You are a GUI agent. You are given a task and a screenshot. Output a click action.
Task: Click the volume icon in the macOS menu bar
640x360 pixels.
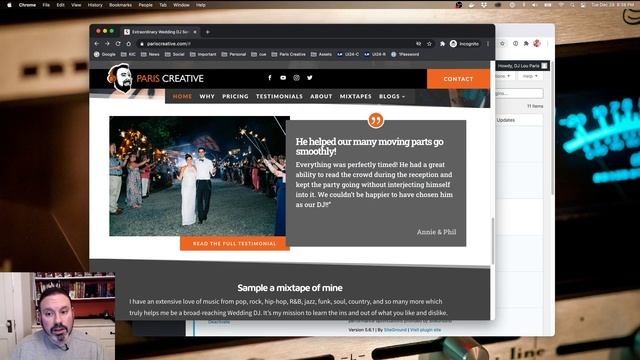click(x=534, y=5)
